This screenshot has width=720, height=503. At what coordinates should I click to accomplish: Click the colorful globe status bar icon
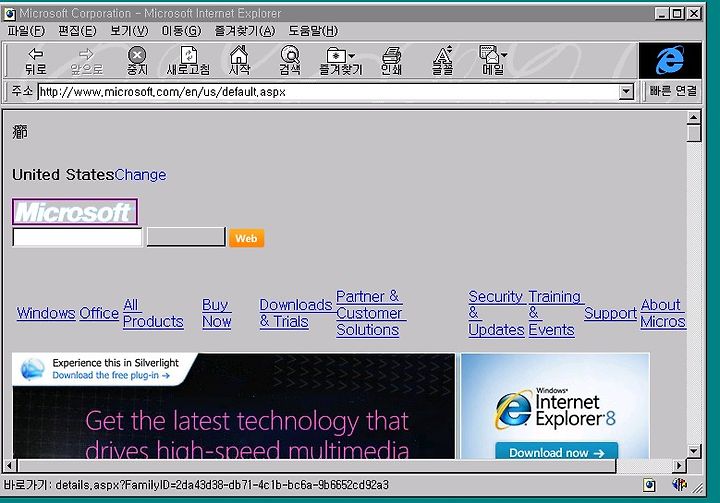coord(680,485)
